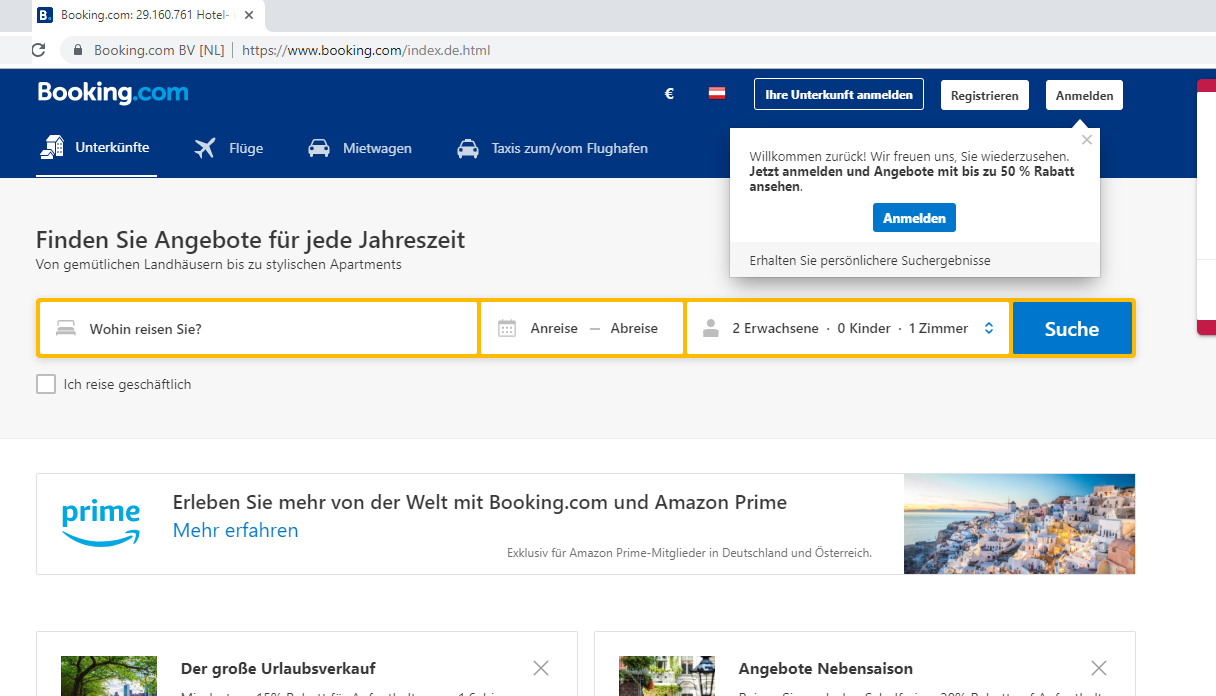1216x696 pixels.
Task: Click the Der große Urlaubsverkauf heading
Action: tap(278, 668)
